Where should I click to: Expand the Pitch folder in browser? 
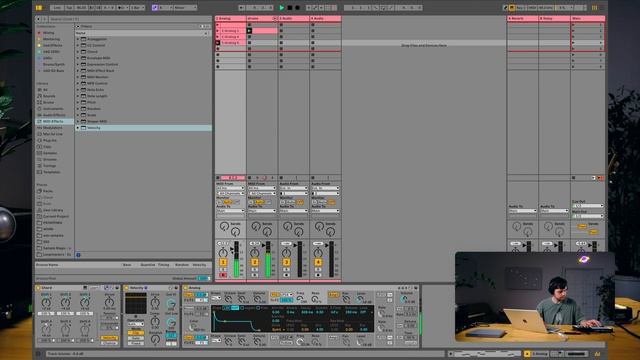[x=78, y=102]
